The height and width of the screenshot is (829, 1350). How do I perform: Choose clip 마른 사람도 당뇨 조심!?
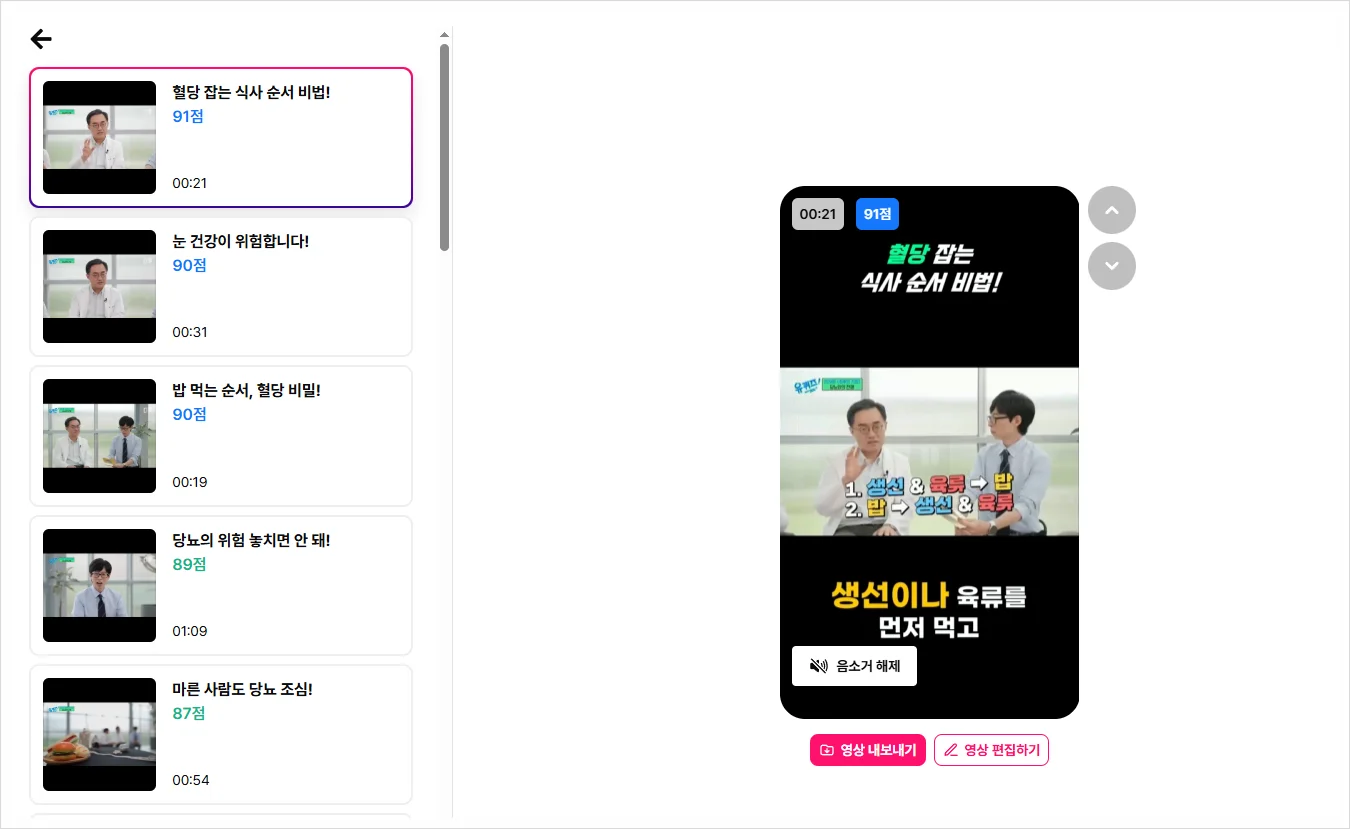coord(221,734)
